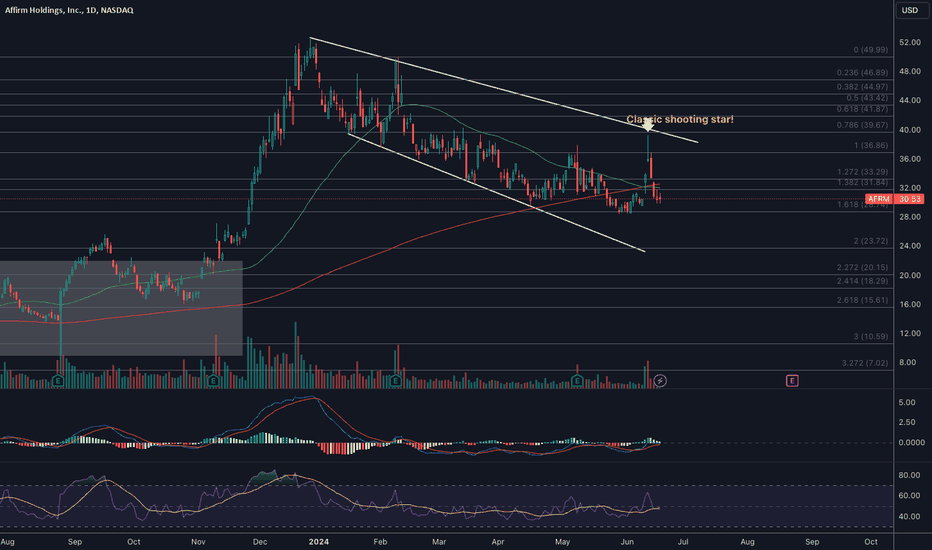This screenshot has height=550, width=932.
Task: Click the 48.00 price axis label
Action: [x=909, y=71]
